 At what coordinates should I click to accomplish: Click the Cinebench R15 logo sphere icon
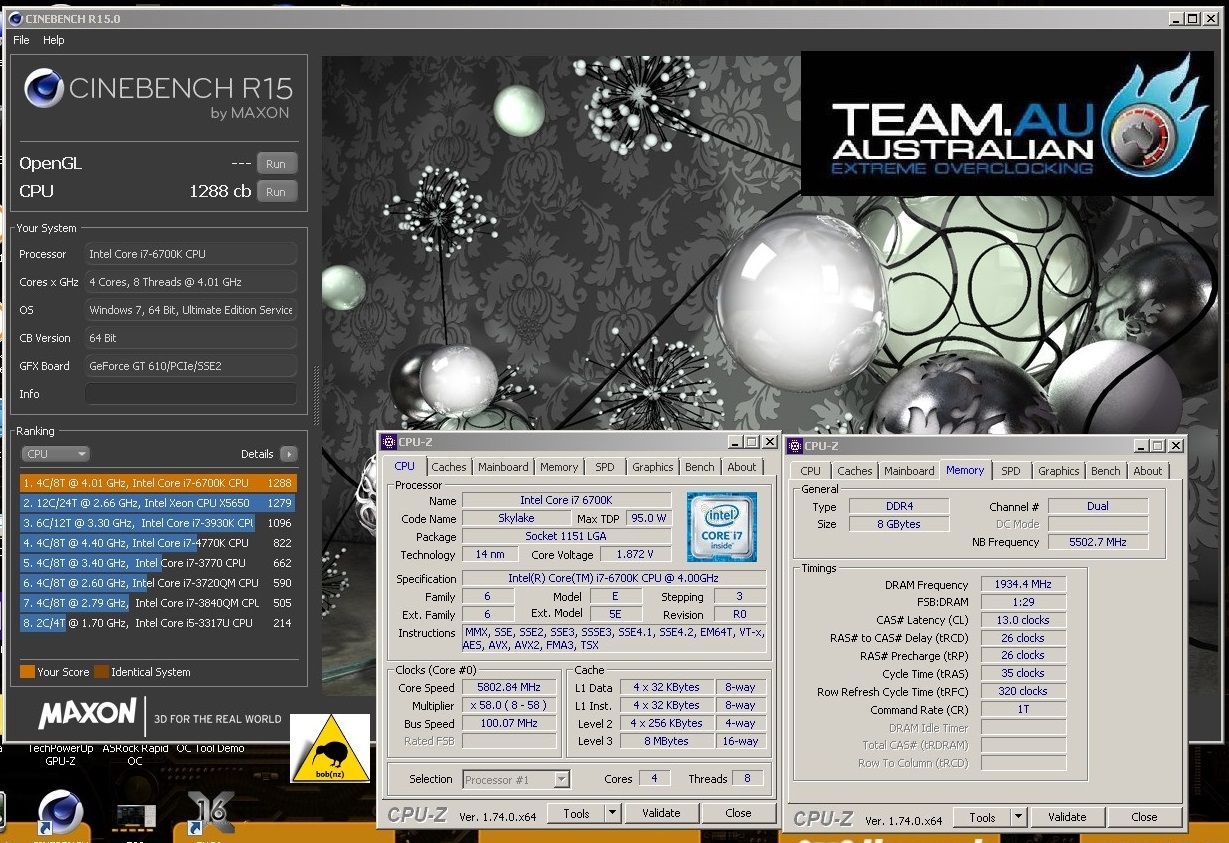[44, 89]
